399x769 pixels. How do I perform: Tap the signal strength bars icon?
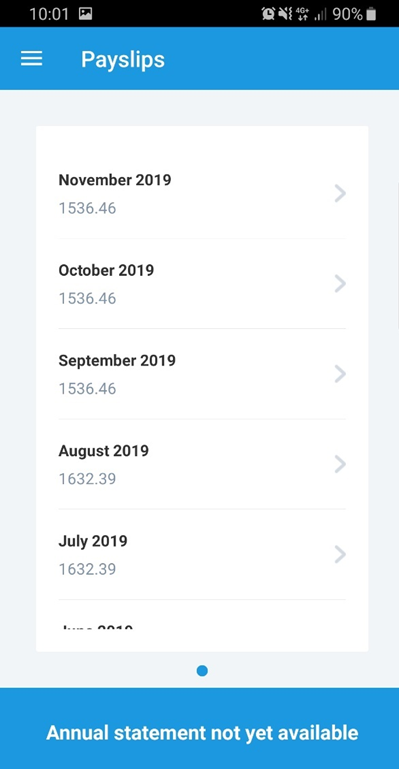click(320, 14)
